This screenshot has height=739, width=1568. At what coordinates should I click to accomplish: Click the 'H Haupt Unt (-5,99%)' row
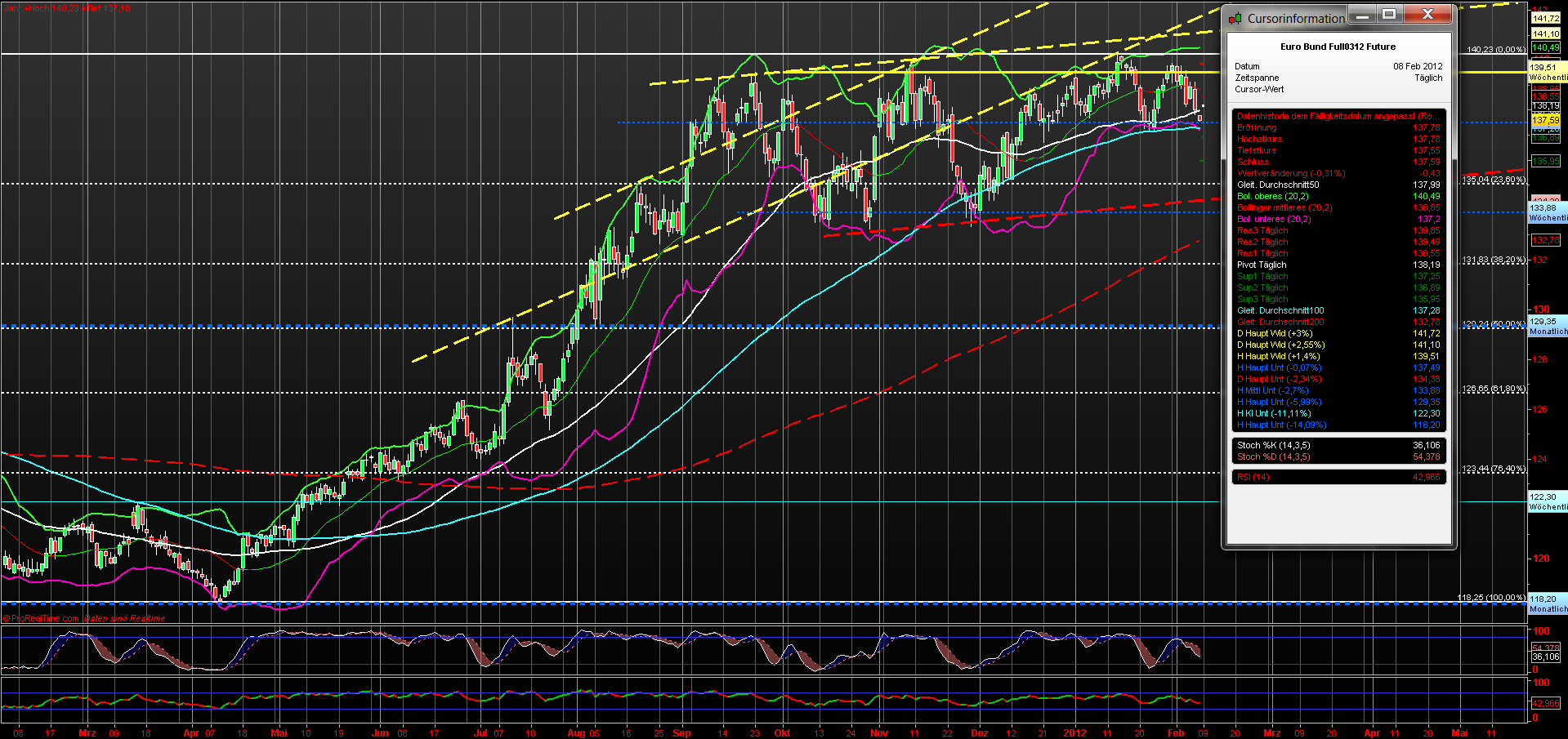point(1338,402)
